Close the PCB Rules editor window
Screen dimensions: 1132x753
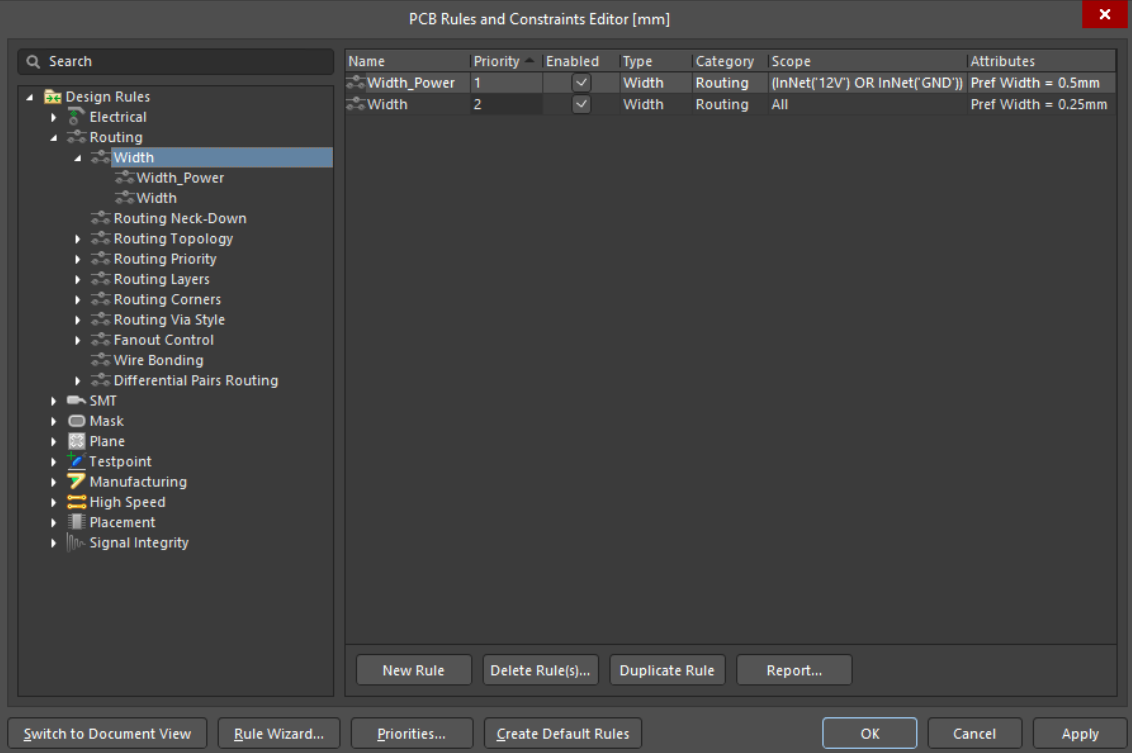1104,15
